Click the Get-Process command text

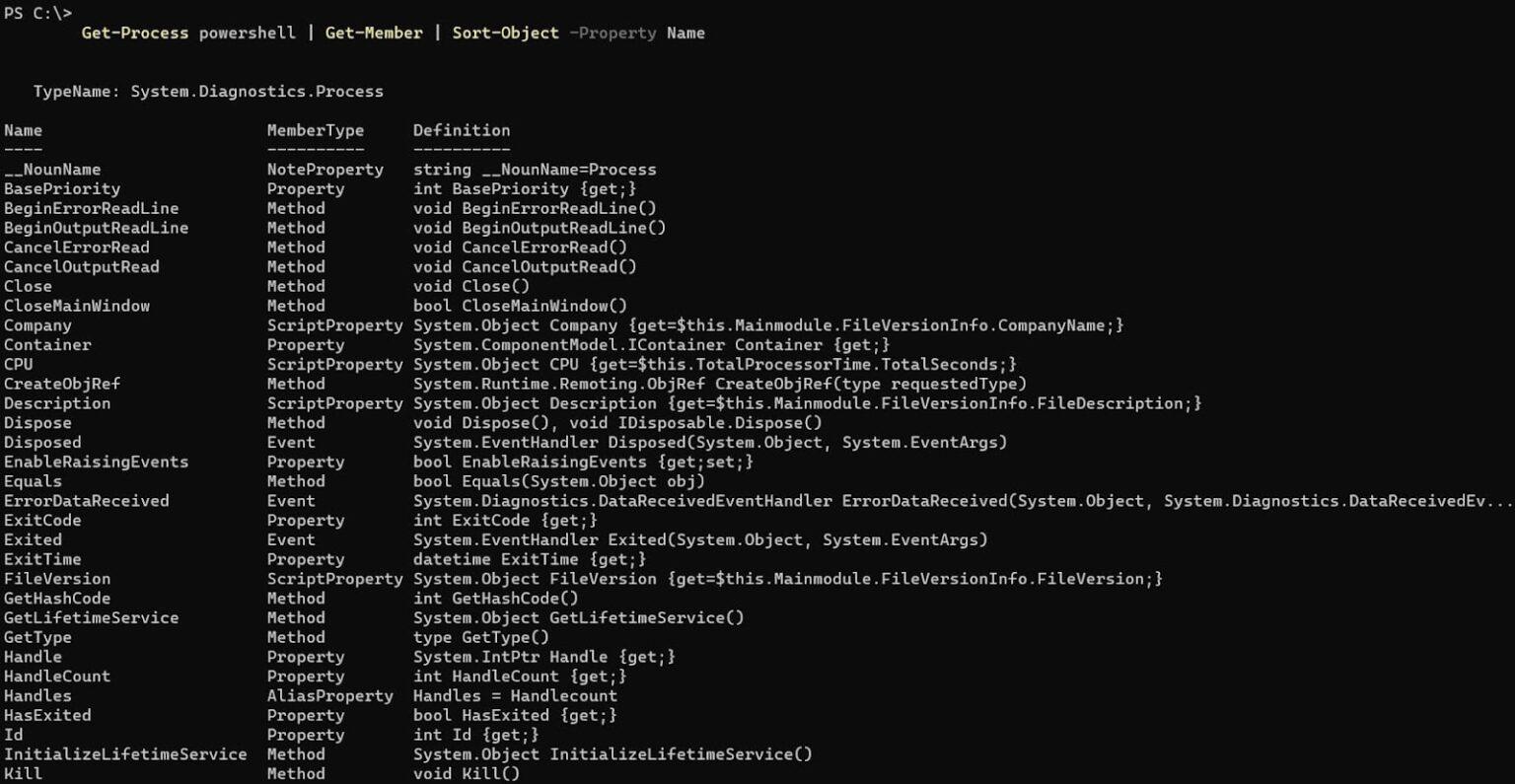pos(134,33)
